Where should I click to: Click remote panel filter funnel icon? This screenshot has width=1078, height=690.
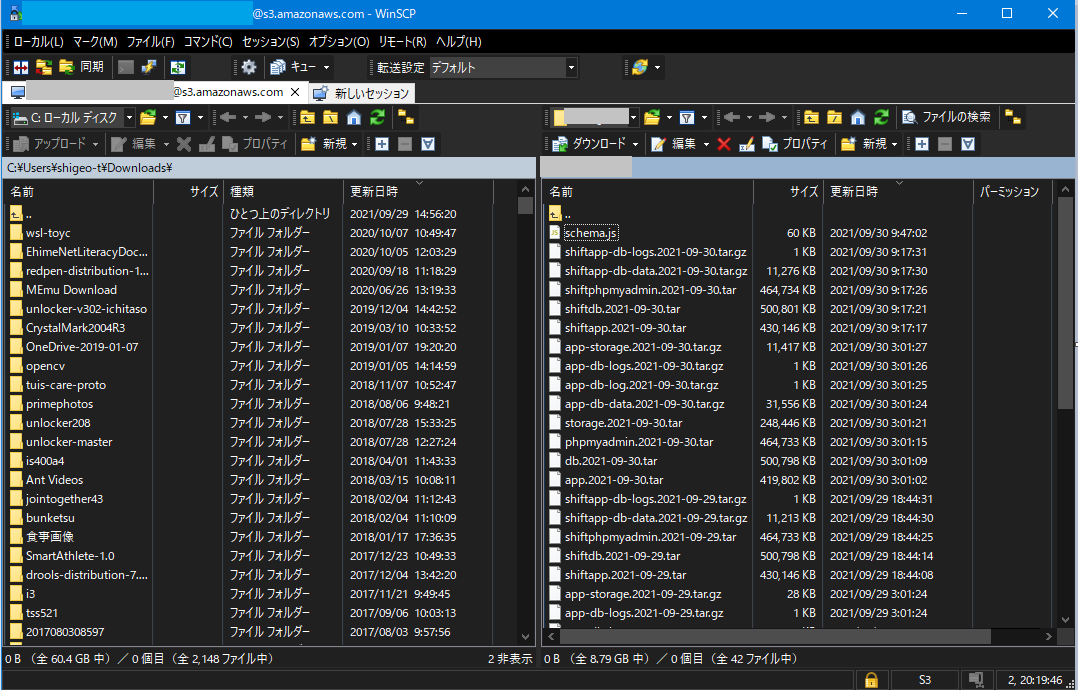click(x=687, y=118)
